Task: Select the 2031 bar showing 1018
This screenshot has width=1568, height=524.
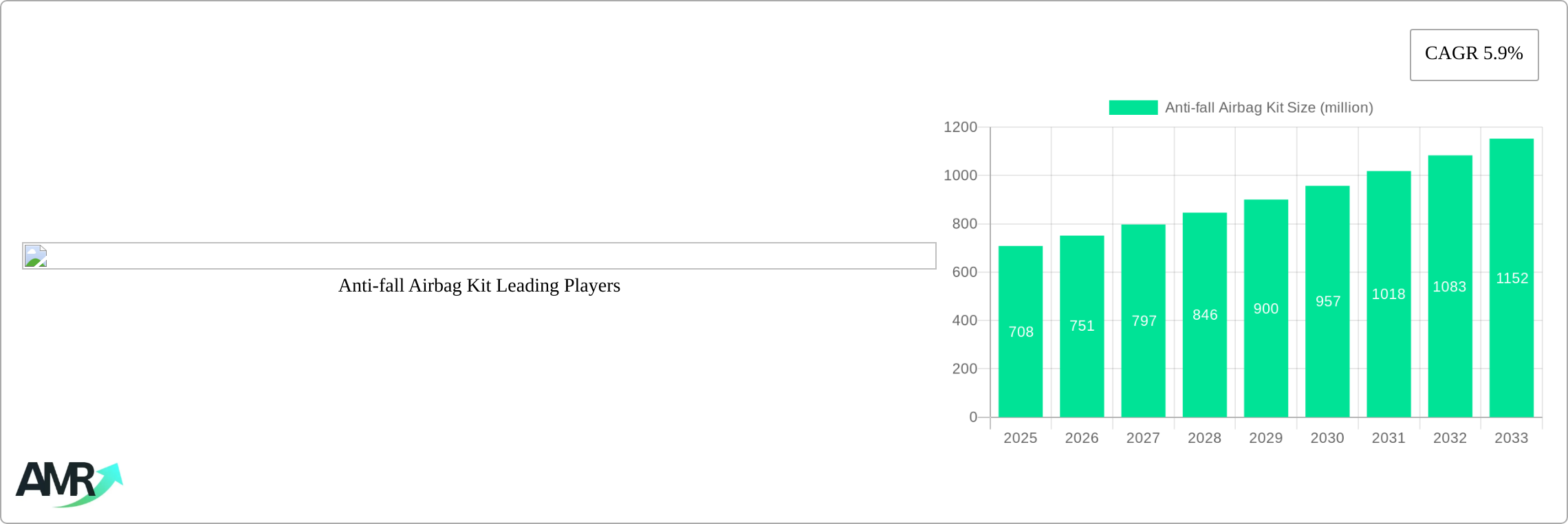Action: point(1389,294)
